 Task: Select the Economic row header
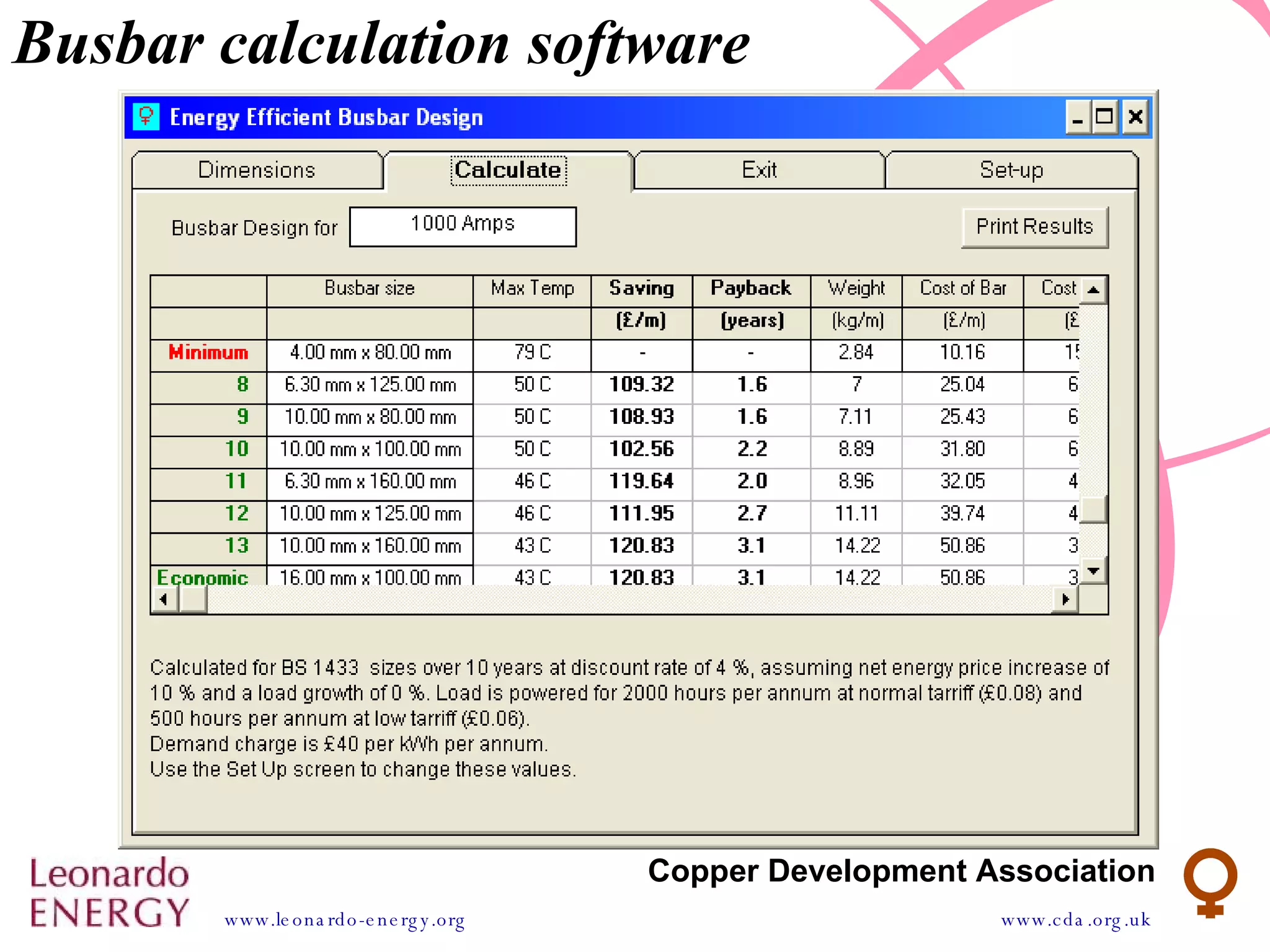click(x=203, y=576)
